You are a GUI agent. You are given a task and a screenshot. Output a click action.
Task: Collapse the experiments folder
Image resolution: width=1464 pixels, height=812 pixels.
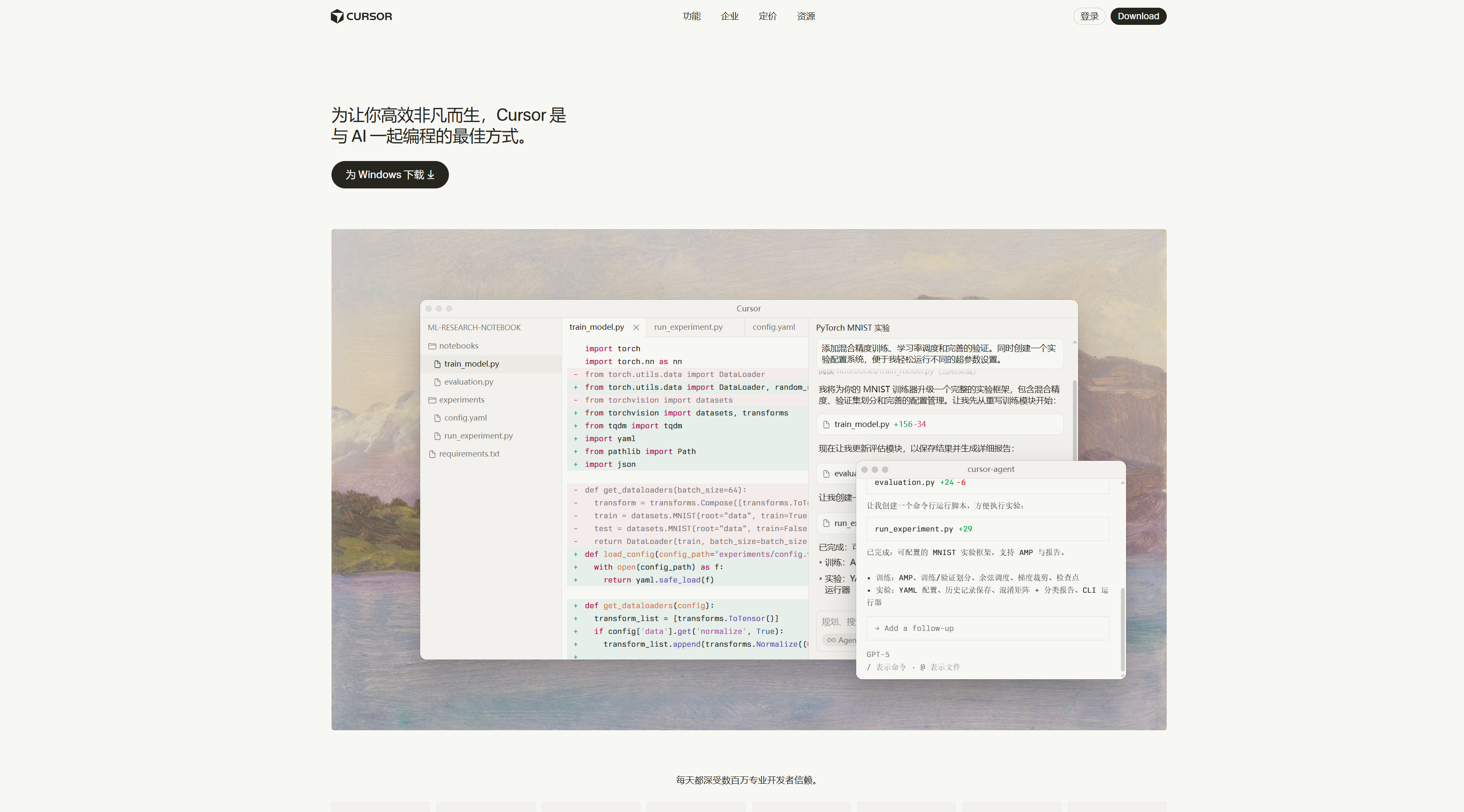pyautogui.click(x=432, y=400)
